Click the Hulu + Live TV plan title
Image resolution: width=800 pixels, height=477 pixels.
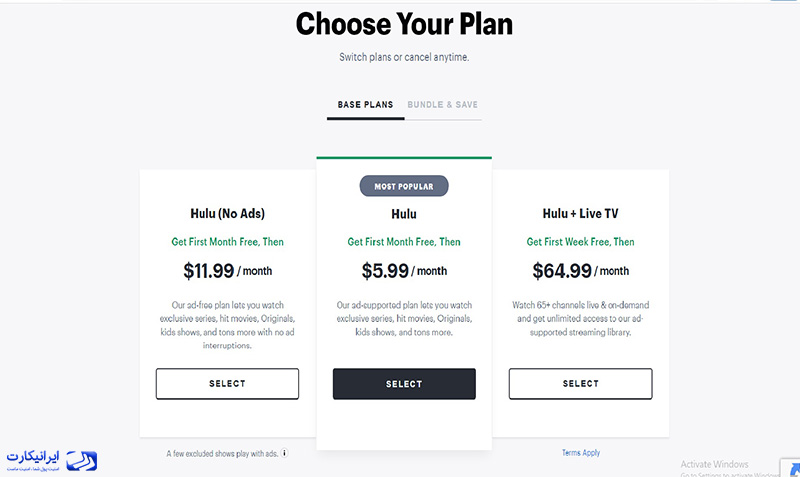(x=581, y=214)
